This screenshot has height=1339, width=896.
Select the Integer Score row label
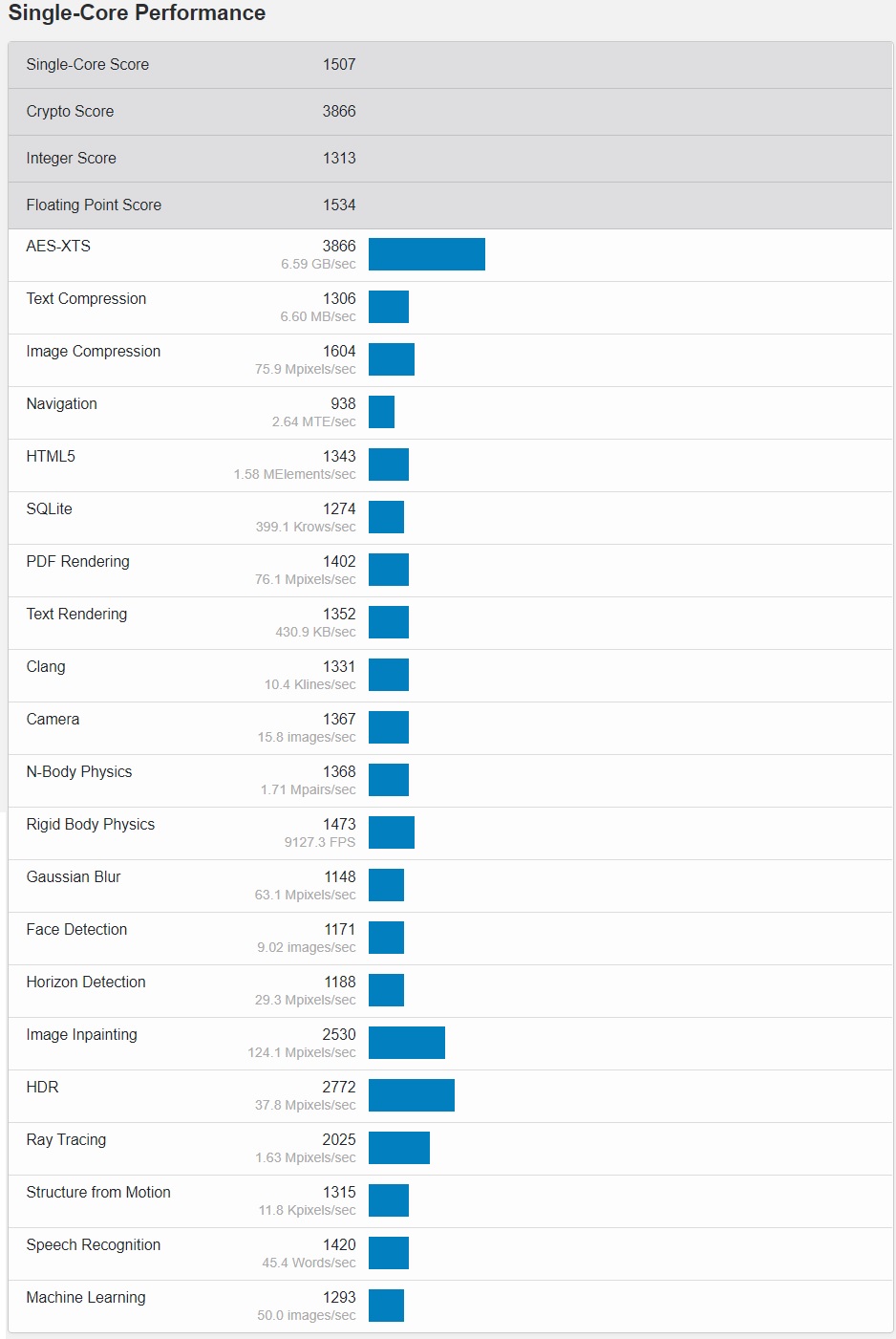tap(72, 159)
